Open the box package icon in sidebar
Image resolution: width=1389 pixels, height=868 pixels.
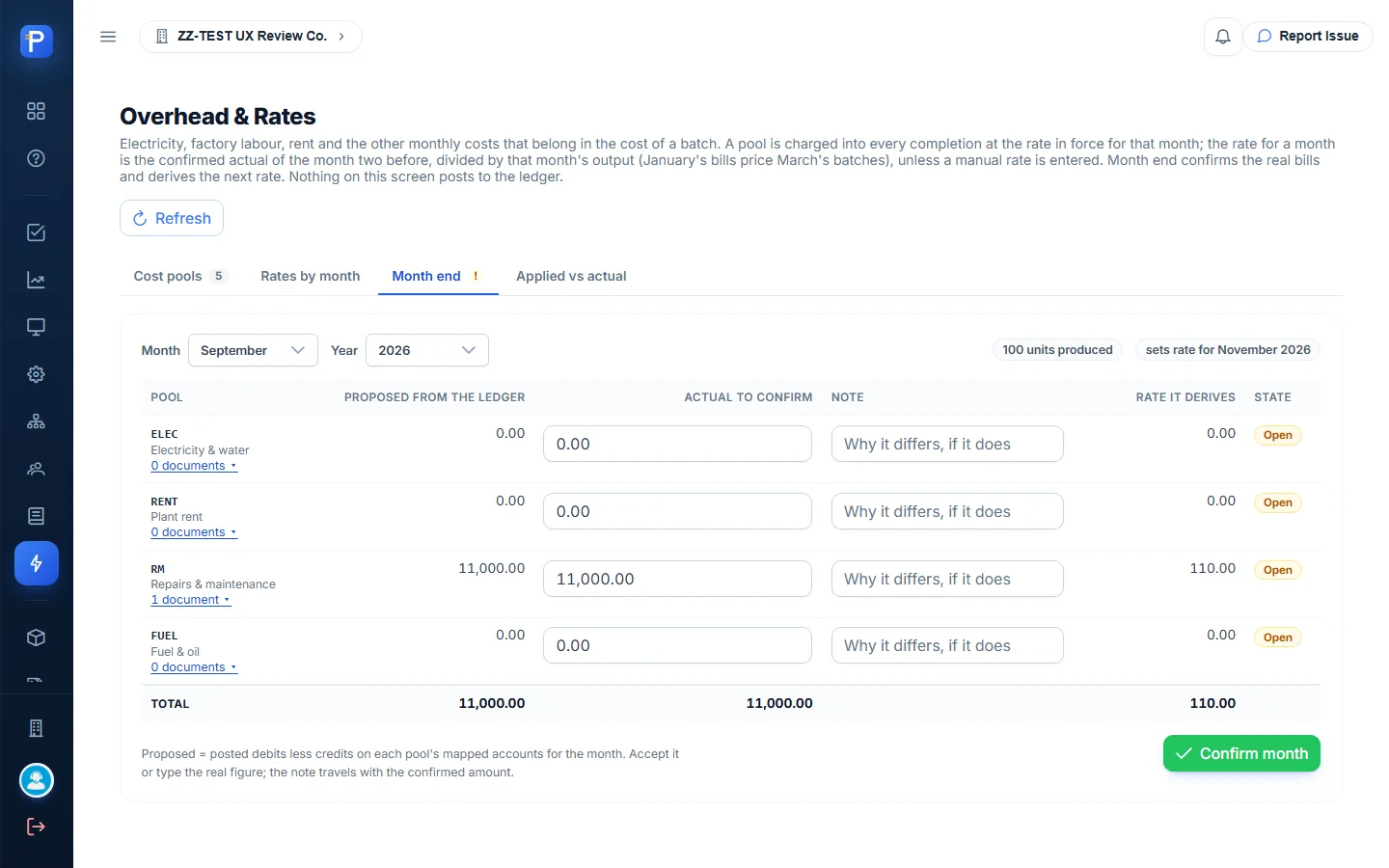(x=36, y=637)
